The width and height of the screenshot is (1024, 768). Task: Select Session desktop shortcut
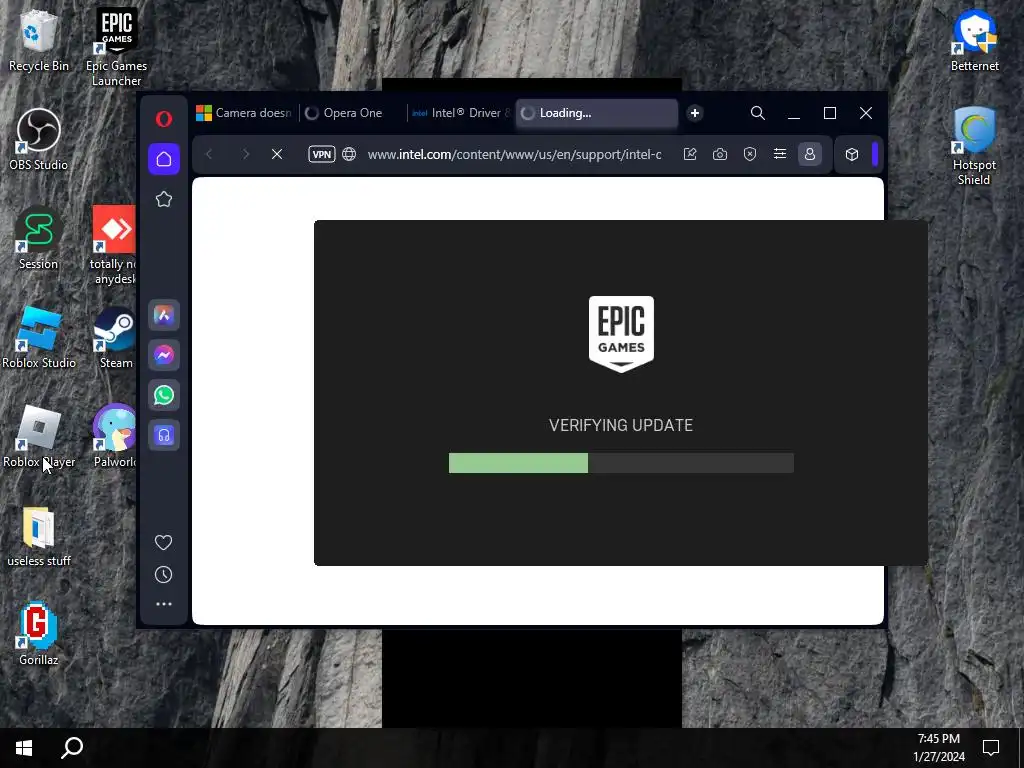click(x=39, y=238)
